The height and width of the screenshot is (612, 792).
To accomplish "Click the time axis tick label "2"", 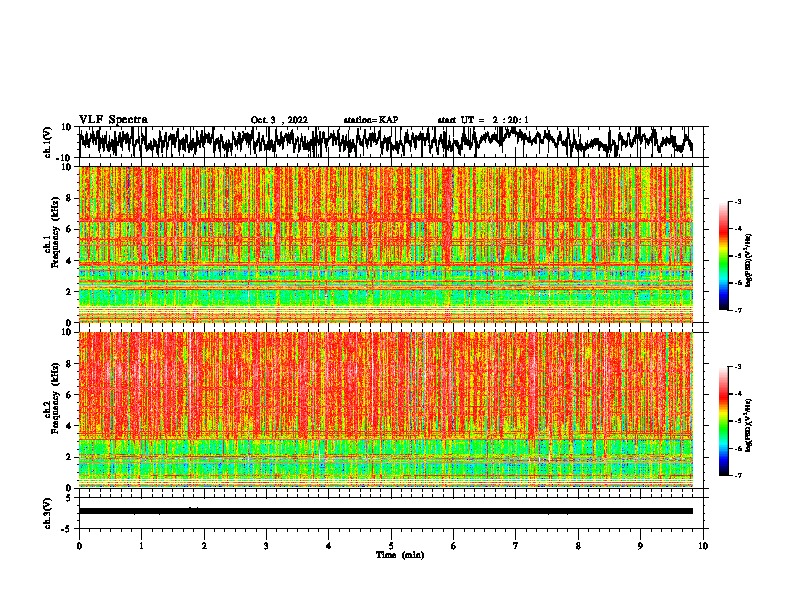I will pyautogui.click(x=204, y=546).
